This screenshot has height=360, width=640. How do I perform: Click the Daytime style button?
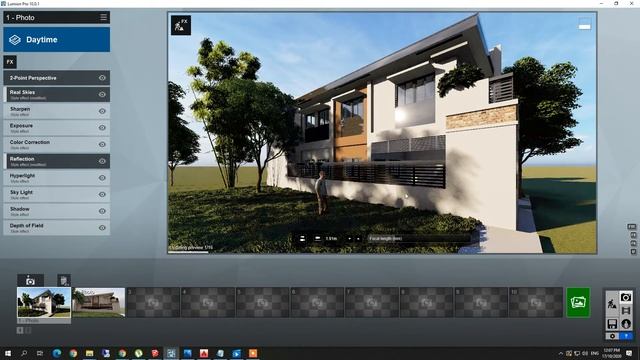tap(57, 40)
